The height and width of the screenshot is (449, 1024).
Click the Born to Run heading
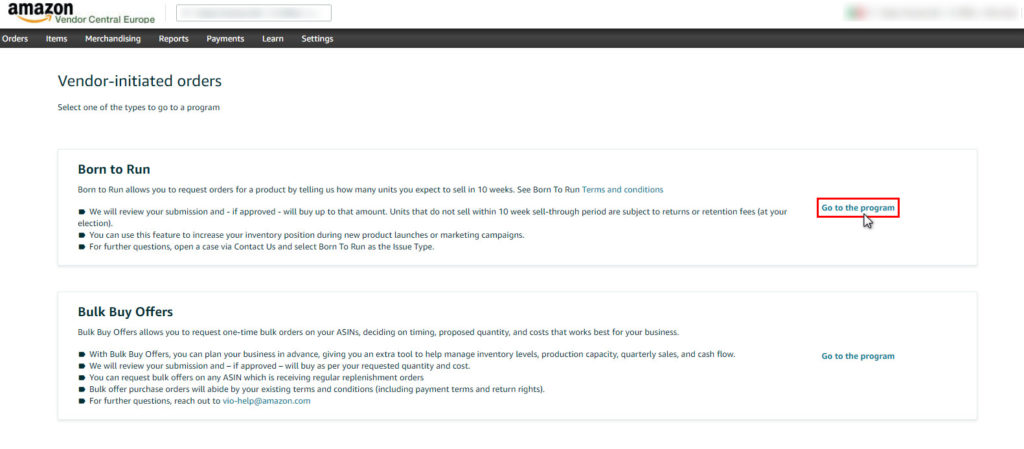(114, 170)
